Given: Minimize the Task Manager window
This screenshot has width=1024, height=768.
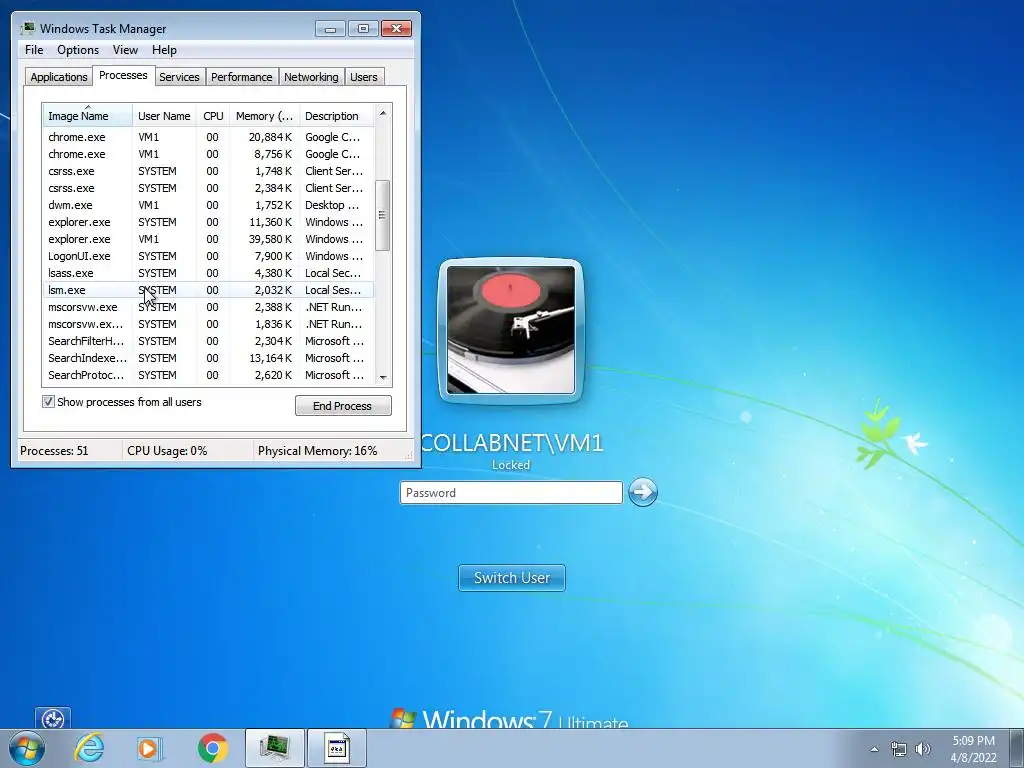Looking at the screenshot, I should (x=330, y=29).
